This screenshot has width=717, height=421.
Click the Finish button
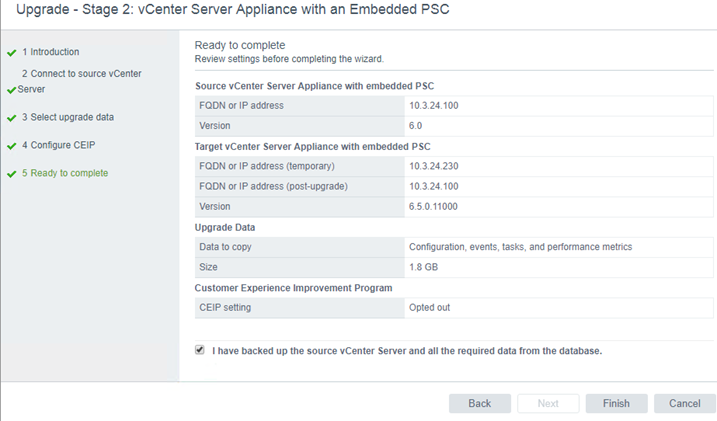616,403
